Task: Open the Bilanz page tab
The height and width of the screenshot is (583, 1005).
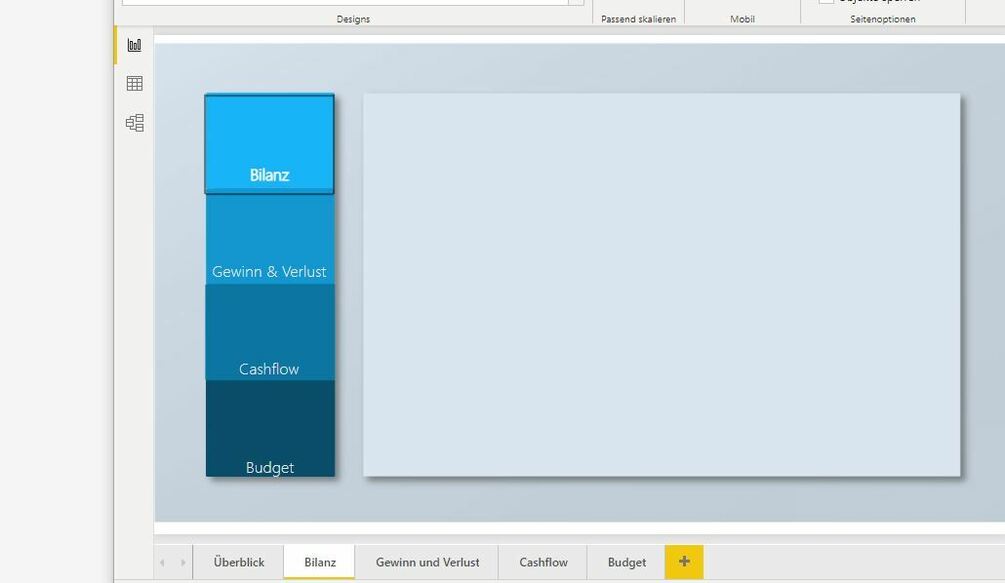Action: click(319, 562)
